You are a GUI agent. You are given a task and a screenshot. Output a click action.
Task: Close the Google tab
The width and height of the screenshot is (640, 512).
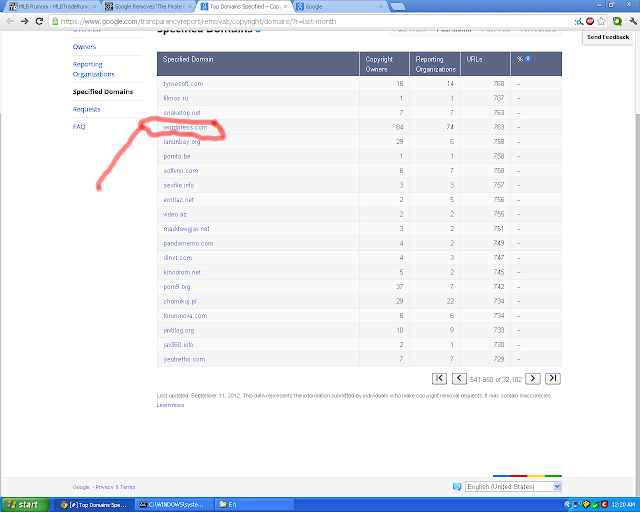click(381, 7)
